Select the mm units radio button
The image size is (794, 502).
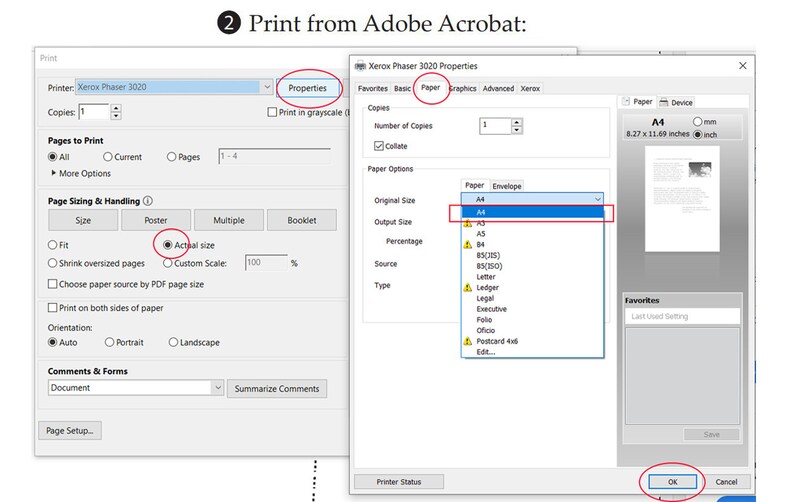[x=697, y=122]
